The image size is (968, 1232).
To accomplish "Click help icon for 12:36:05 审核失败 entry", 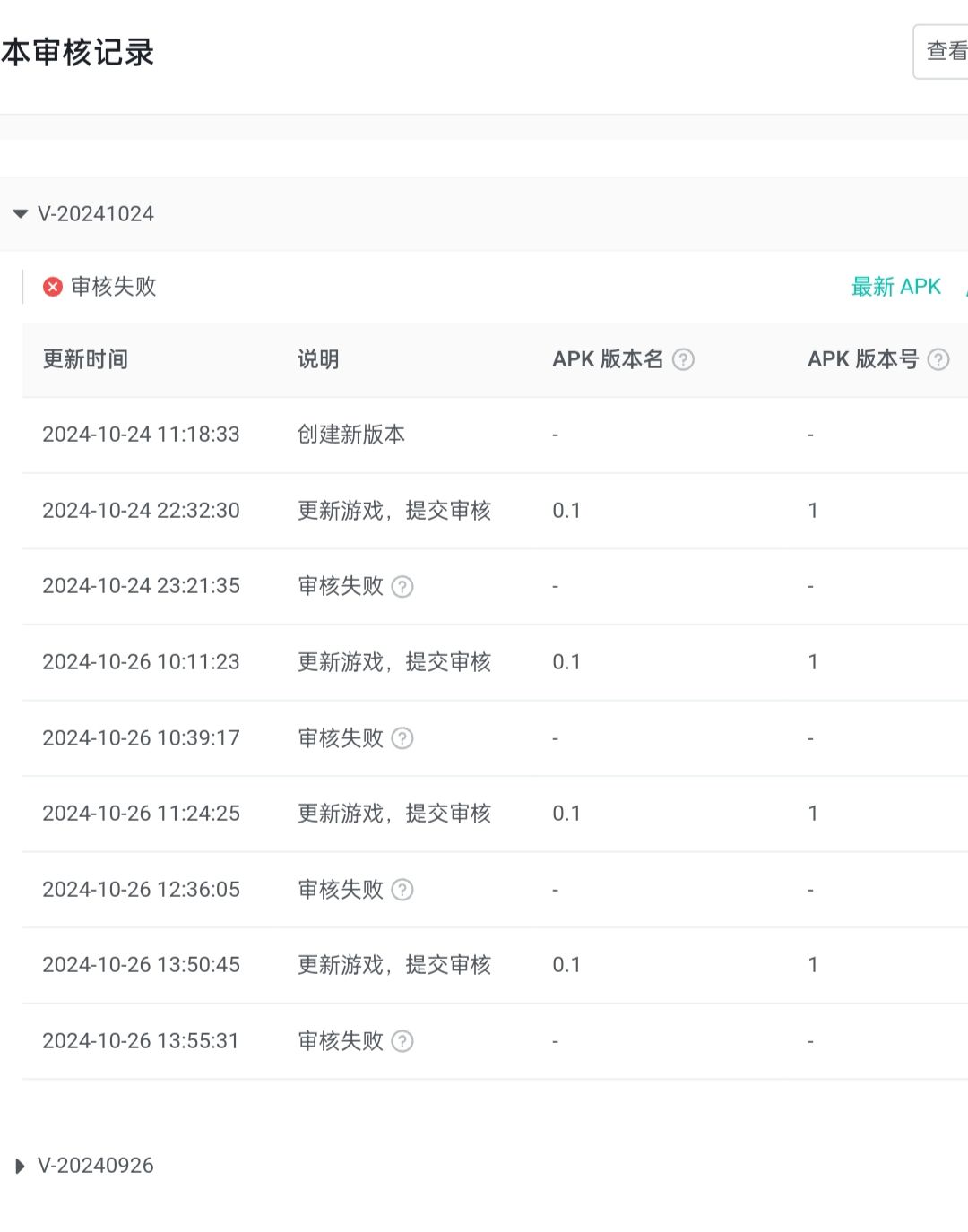I will click(403, 890).
